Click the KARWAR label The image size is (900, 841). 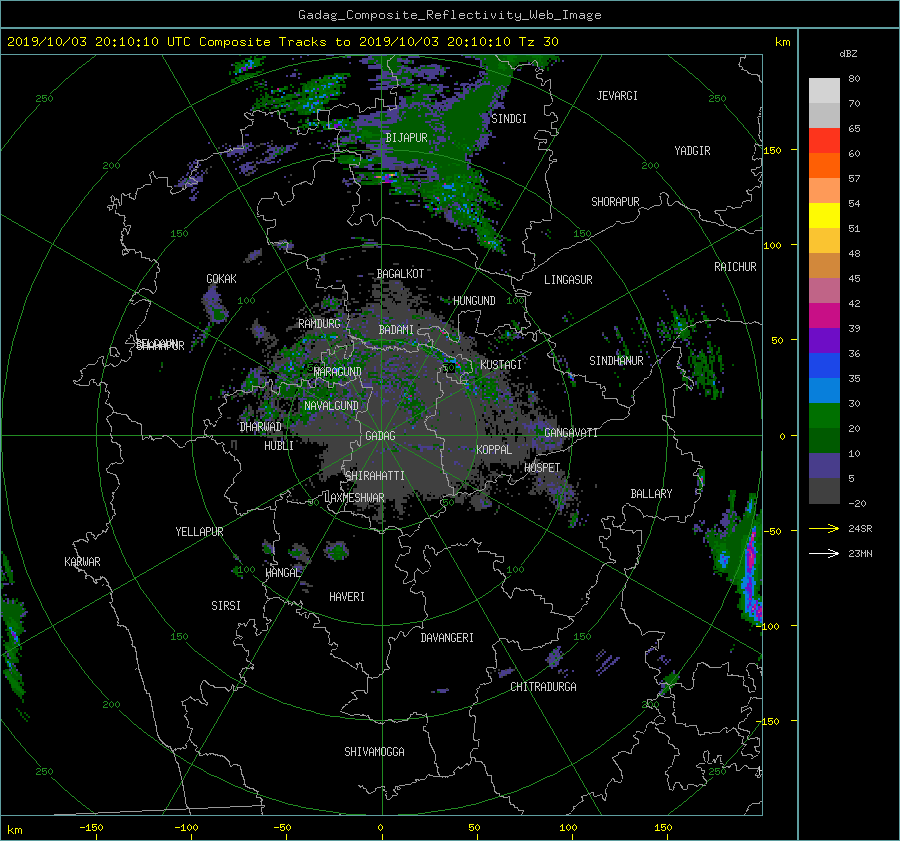tap(82, 562)
